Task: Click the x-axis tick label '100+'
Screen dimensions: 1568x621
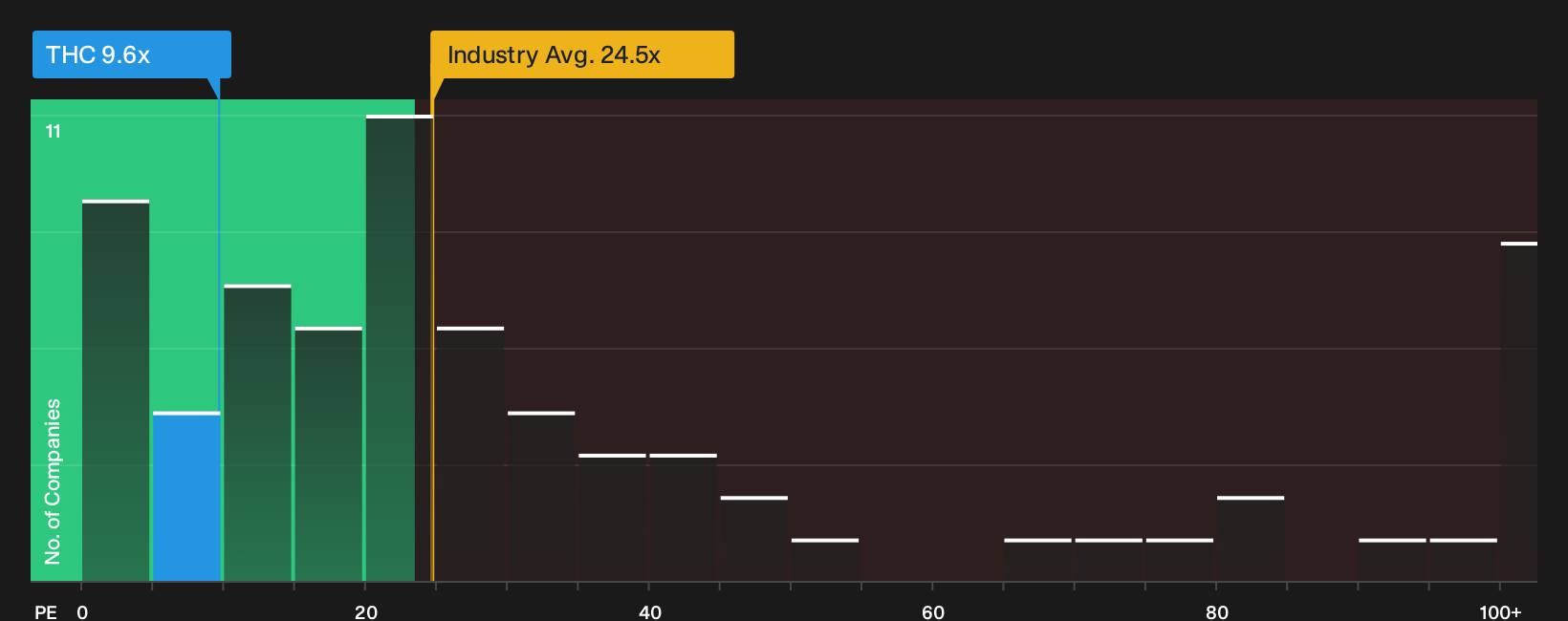Action: pos(1500,612)
